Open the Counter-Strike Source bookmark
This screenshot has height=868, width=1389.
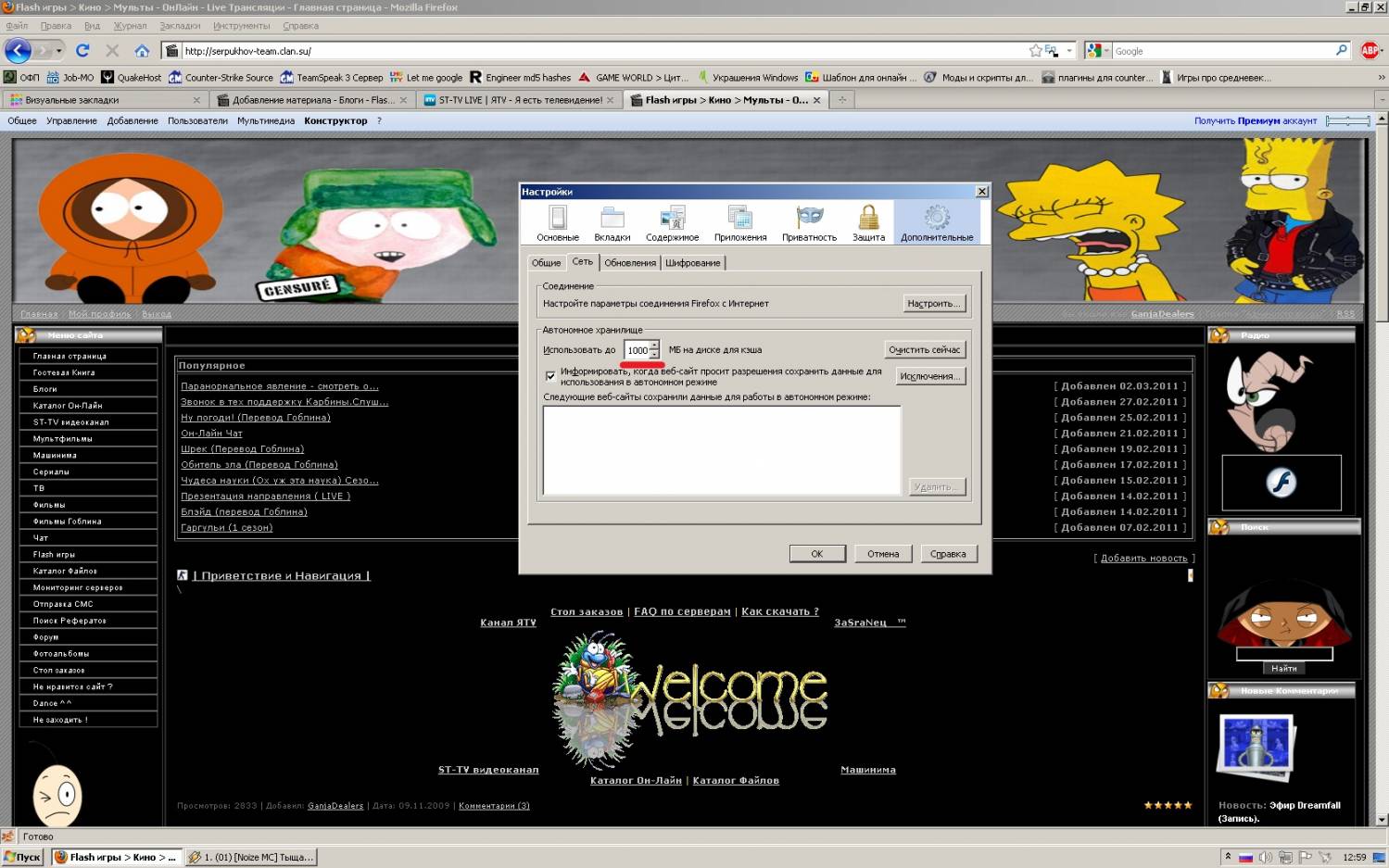(x=221, y=78)
